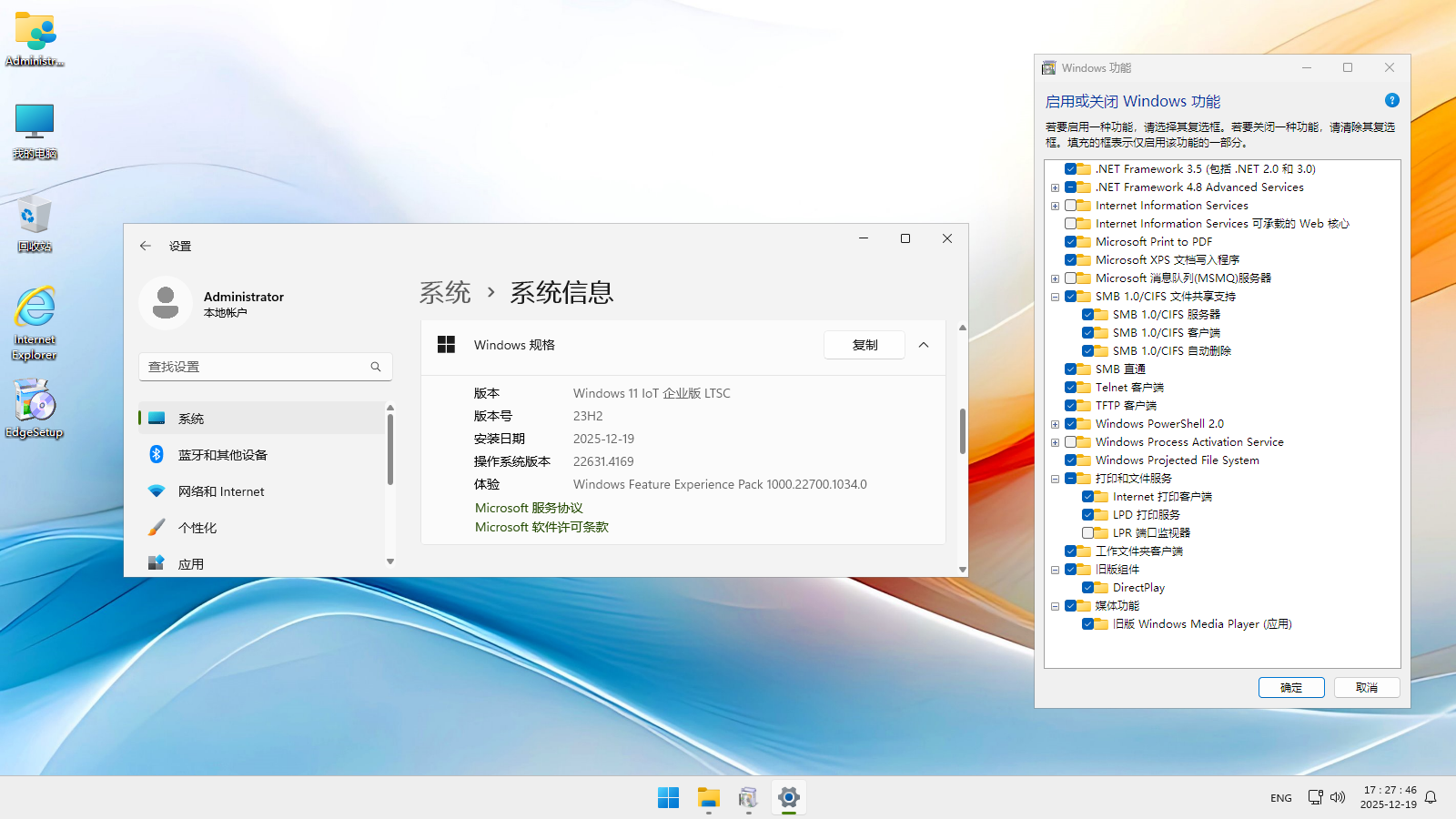Click the volume speaker icon in tray
1456x819 pixels.
coord(1338,797)
